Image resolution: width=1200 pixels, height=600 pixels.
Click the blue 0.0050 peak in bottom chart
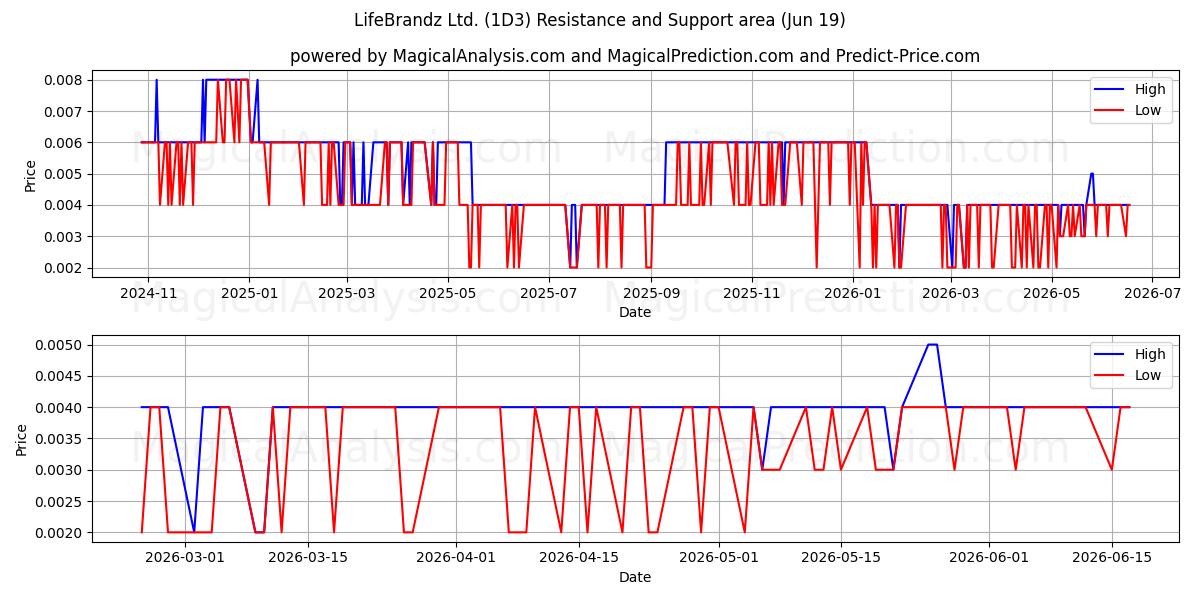pos(932,345)
